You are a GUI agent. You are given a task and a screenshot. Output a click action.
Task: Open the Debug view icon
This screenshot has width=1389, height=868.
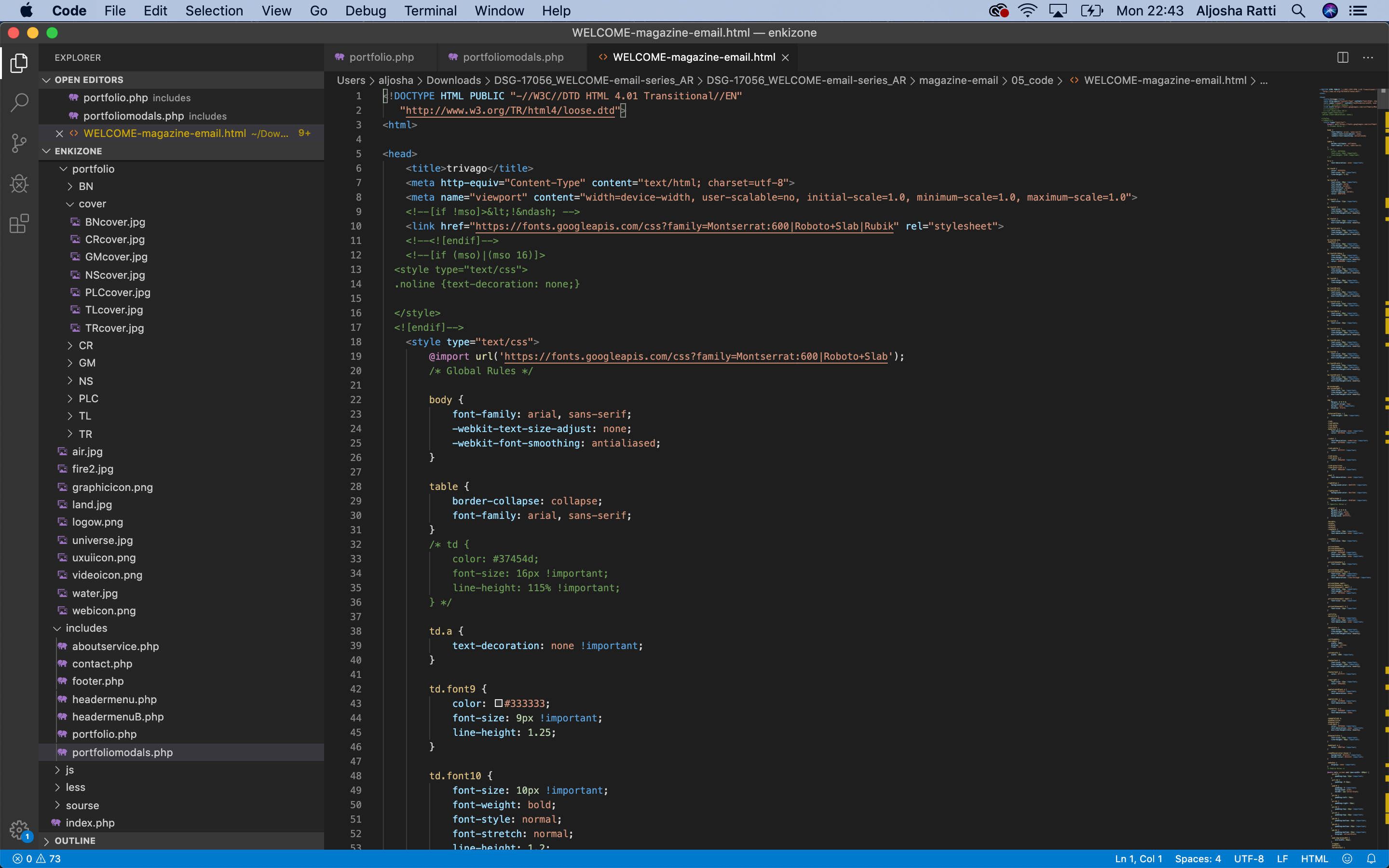(x=19, y=184)
